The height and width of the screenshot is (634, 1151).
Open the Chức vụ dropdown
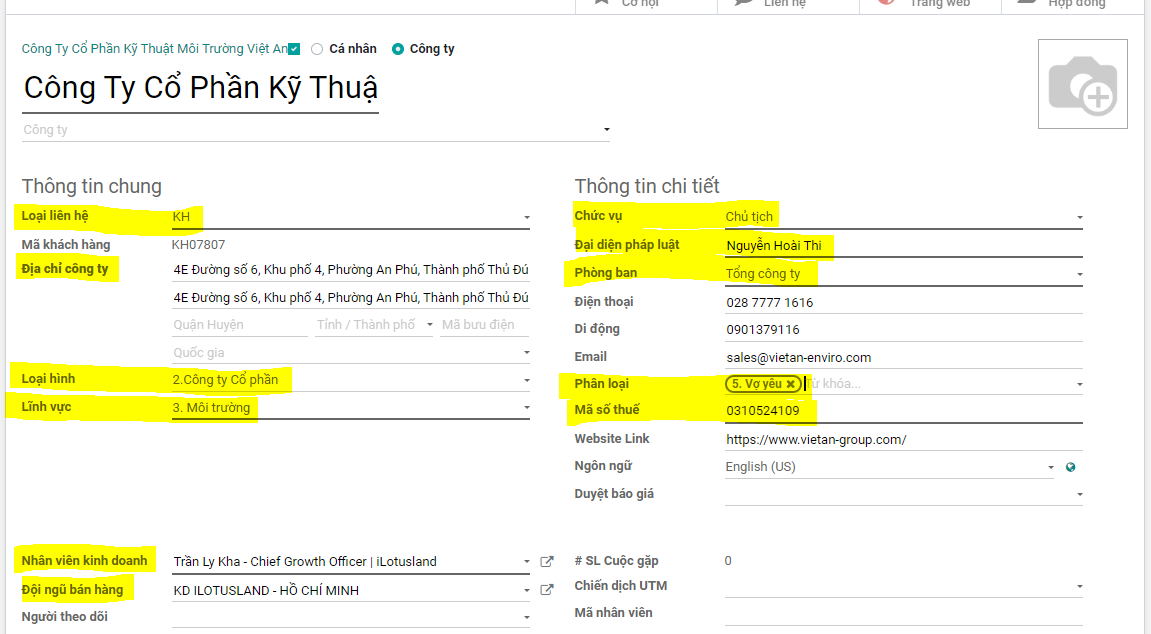click(x=1080, y=217)
